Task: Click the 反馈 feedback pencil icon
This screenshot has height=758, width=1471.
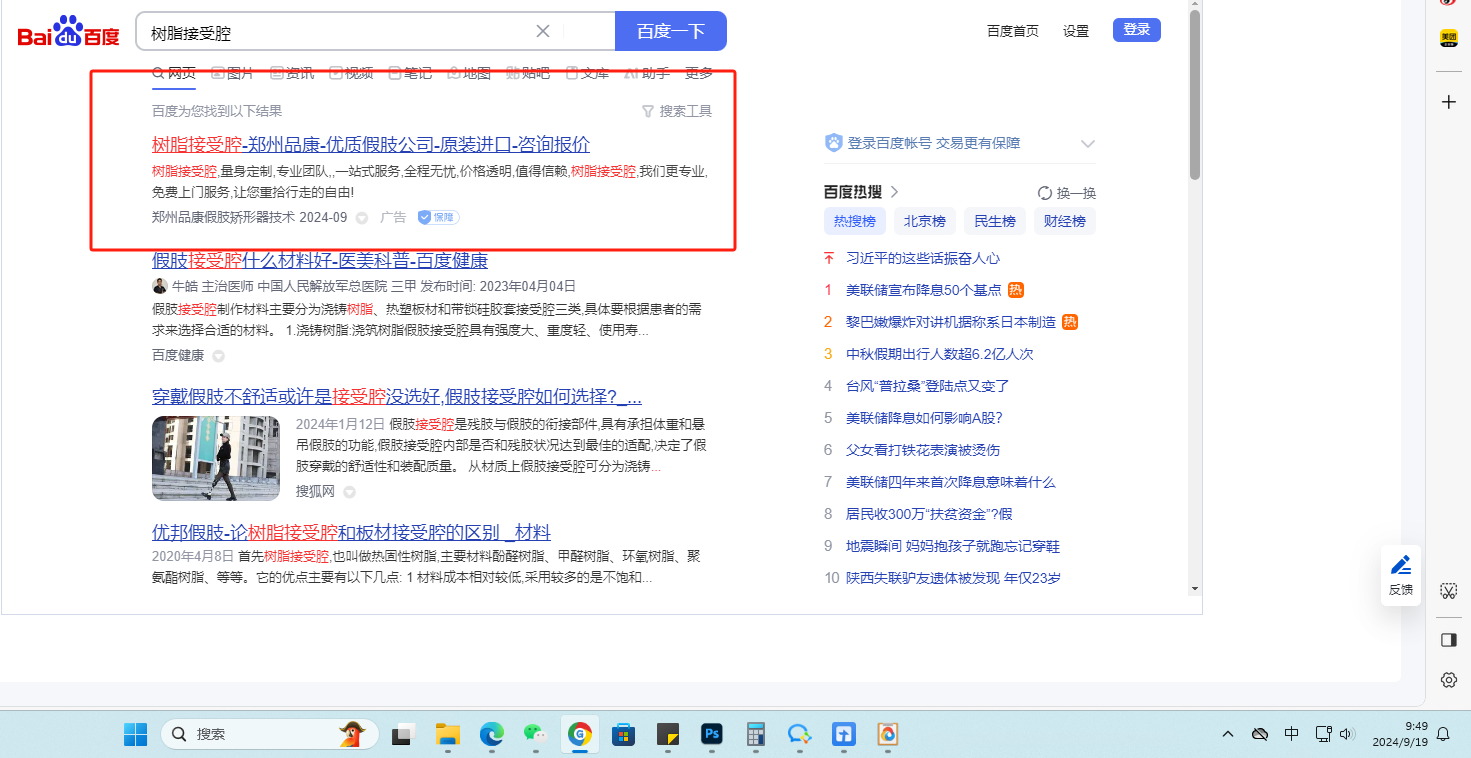Action: click(1401, 566)
